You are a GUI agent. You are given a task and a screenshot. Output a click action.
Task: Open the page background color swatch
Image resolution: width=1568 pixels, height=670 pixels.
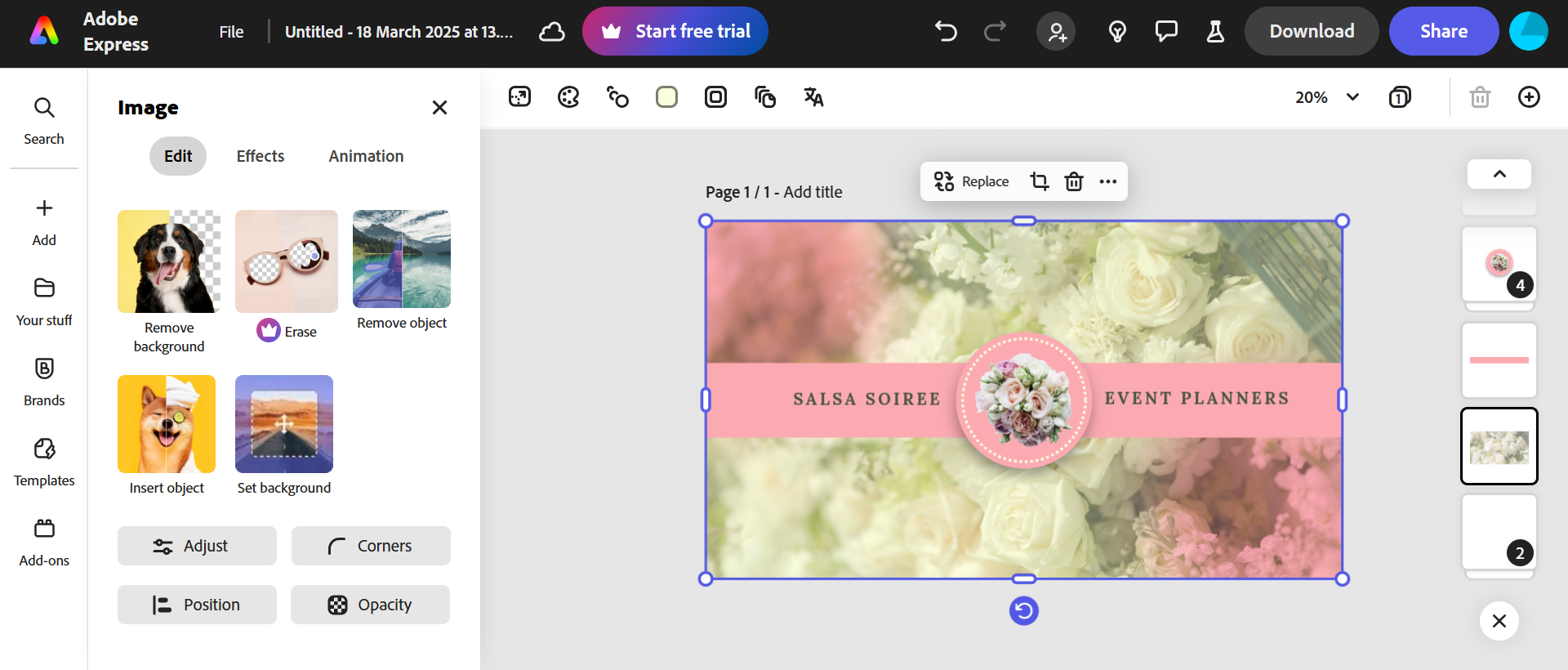click(x=666, y=97)
